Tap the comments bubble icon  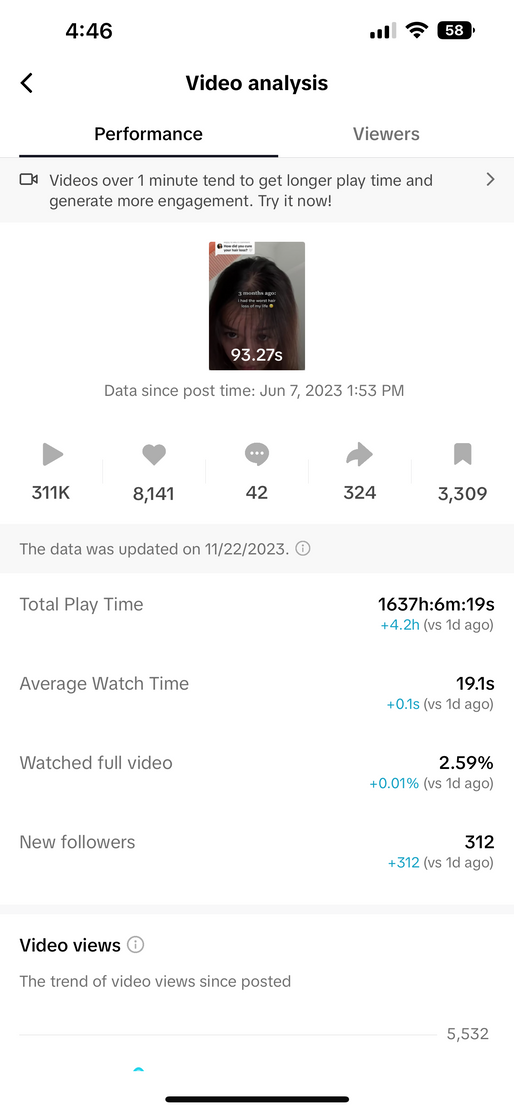(x=257, y=454)
